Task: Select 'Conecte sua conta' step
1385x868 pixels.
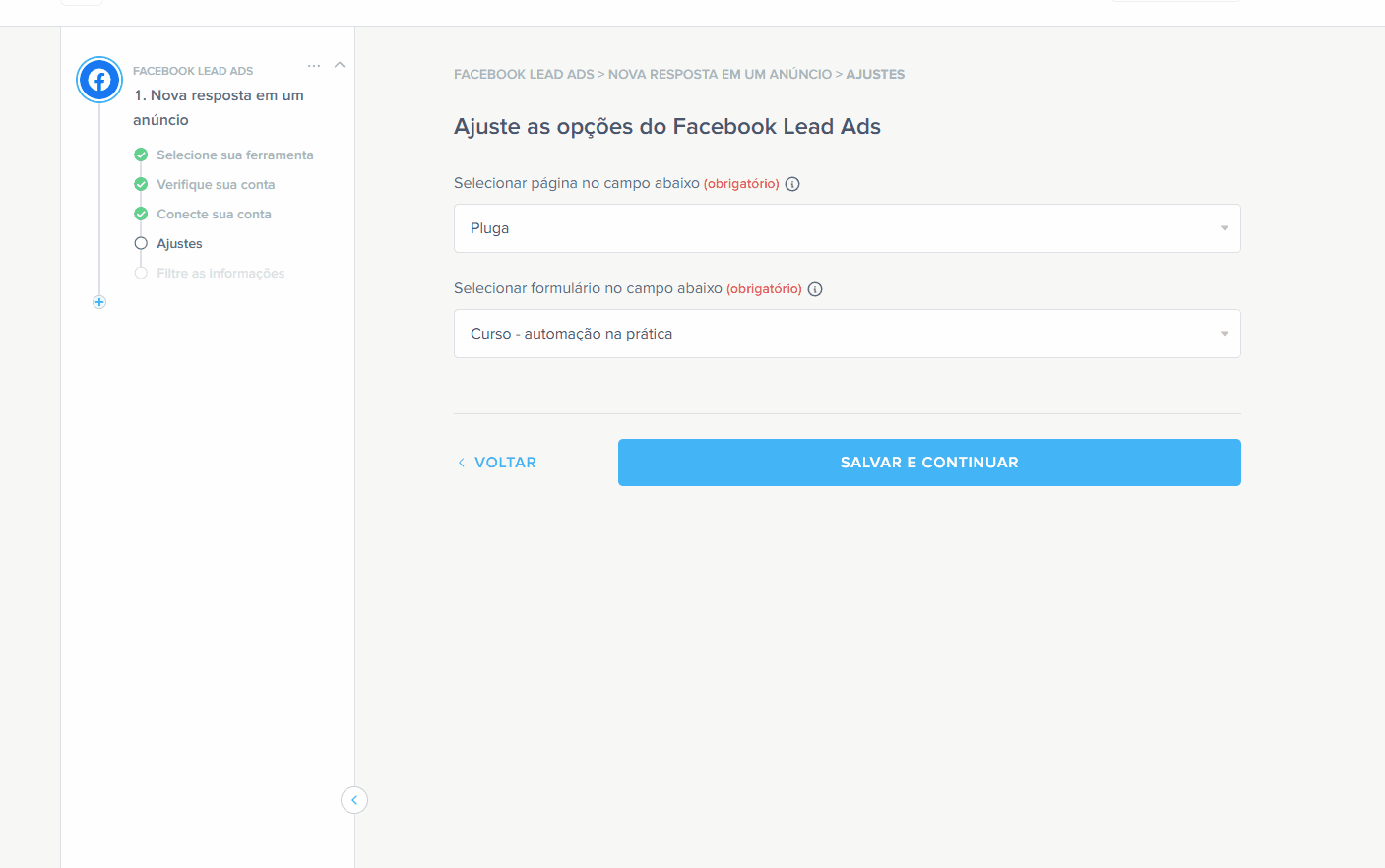Action: (x=214, y=215)
